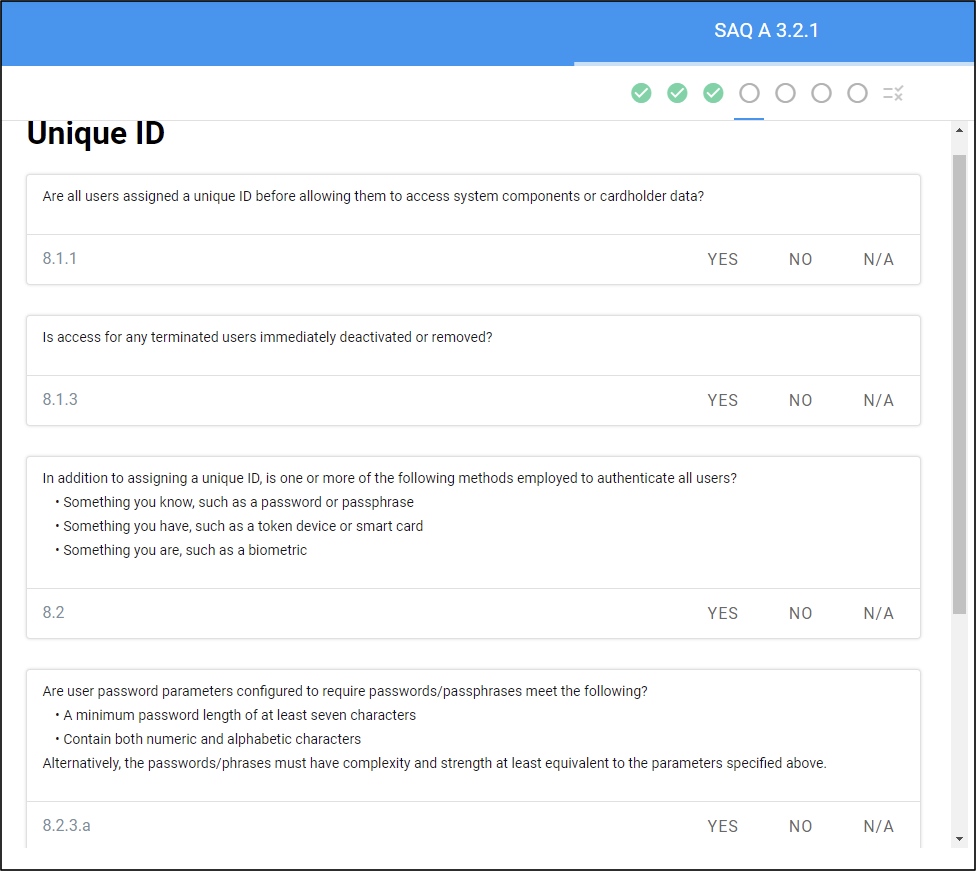976x871 pixels.
Task: Click the final checklist review icon
Action: click(893, 93)
